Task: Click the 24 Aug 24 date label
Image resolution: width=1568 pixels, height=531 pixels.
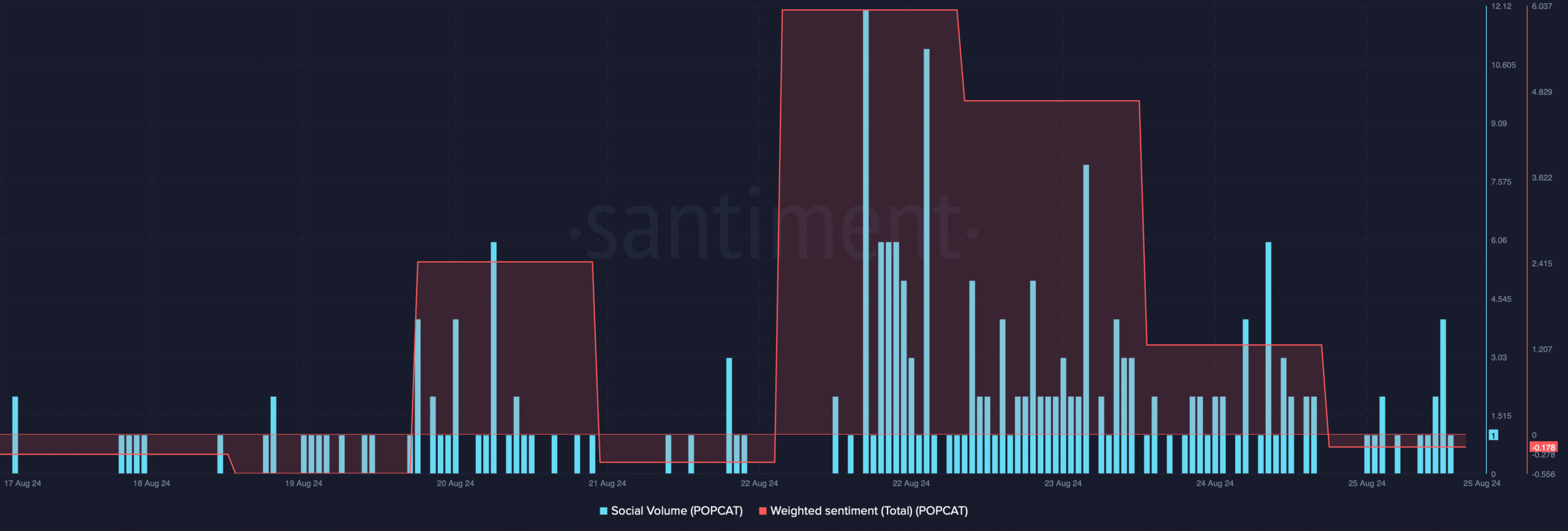Action: point(1215,483)
